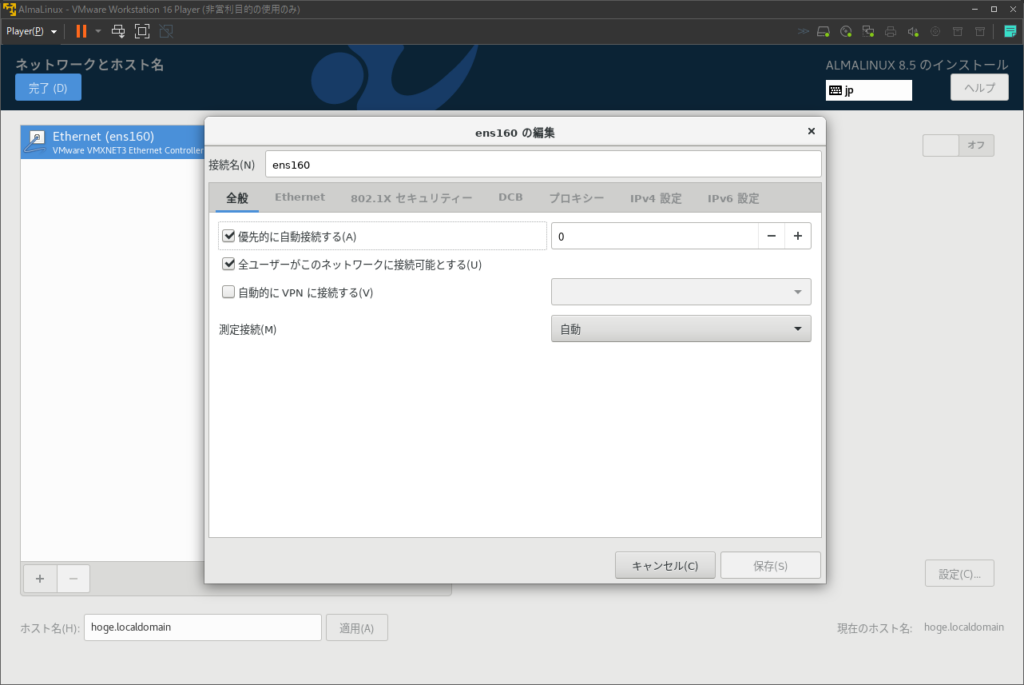Open the 802.1X セキュリティー tab

pos(411,198)
